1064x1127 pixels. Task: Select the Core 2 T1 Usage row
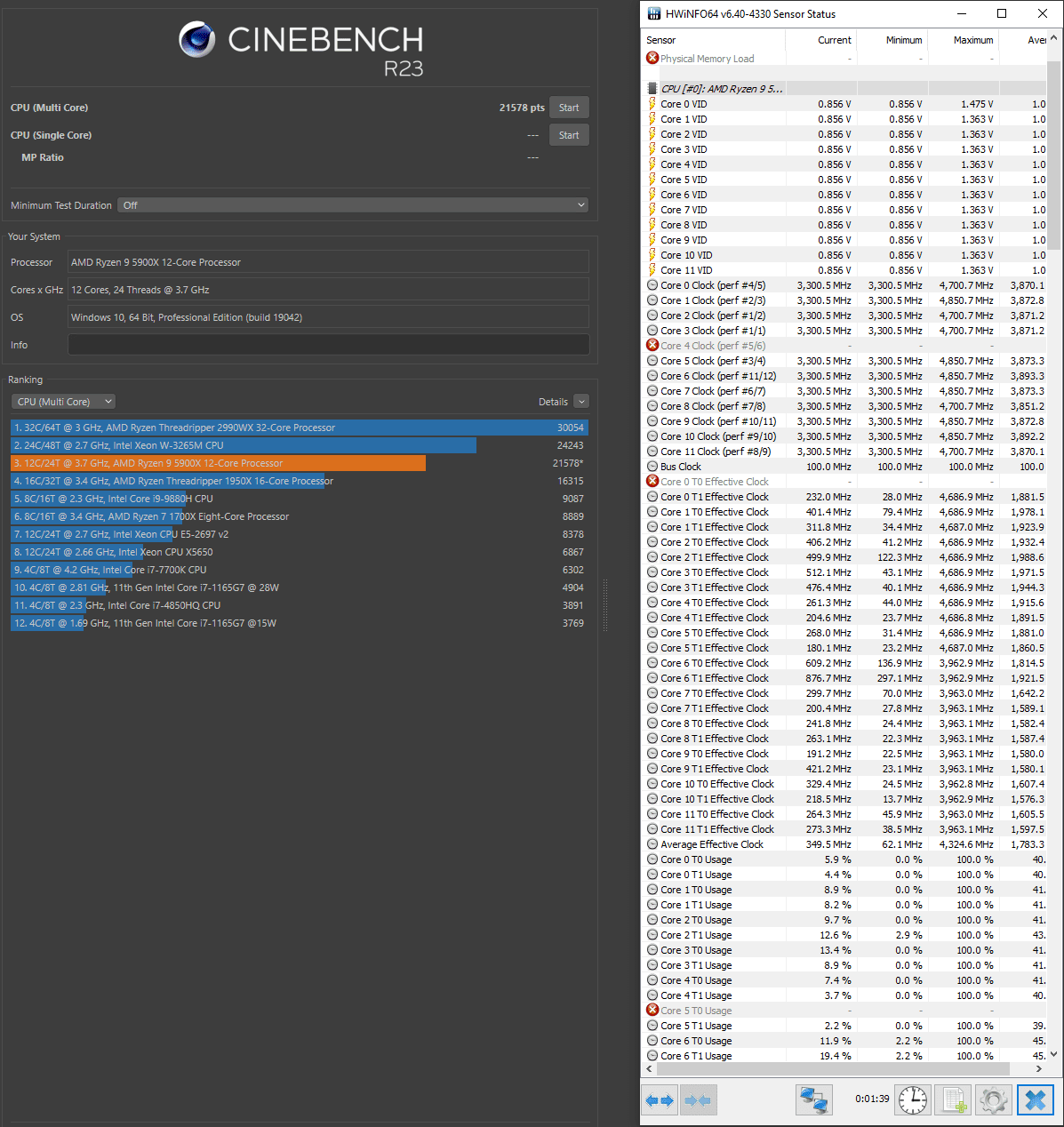pos(844,935)
